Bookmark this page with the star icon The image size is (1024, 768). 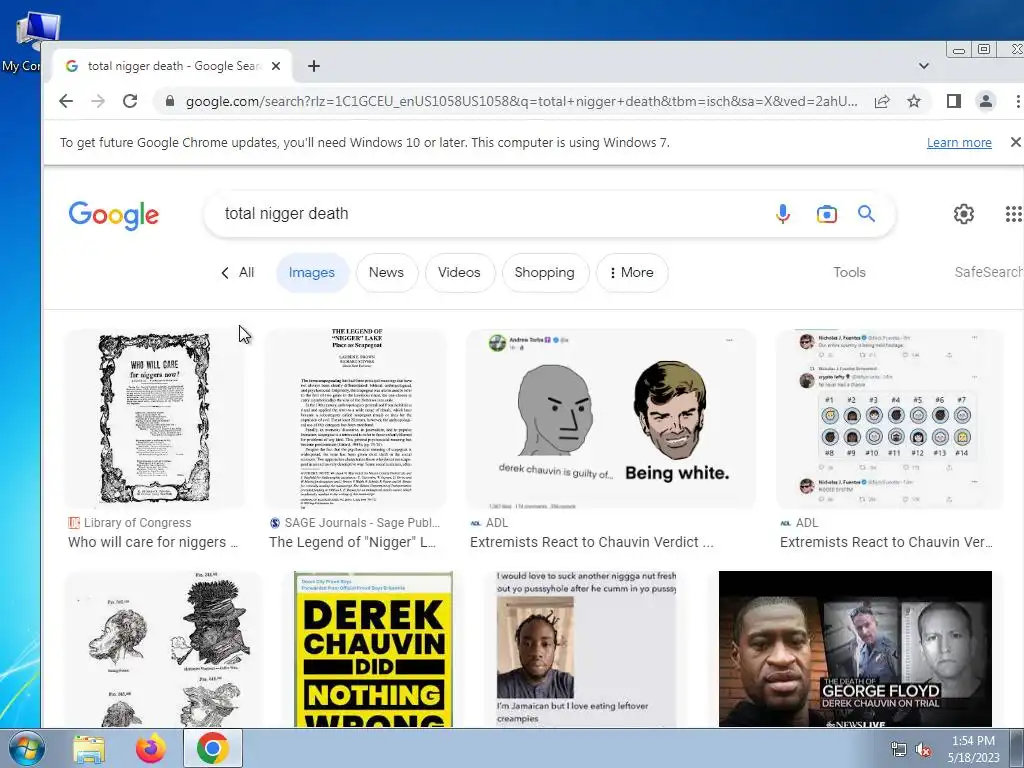pos(914,101)
